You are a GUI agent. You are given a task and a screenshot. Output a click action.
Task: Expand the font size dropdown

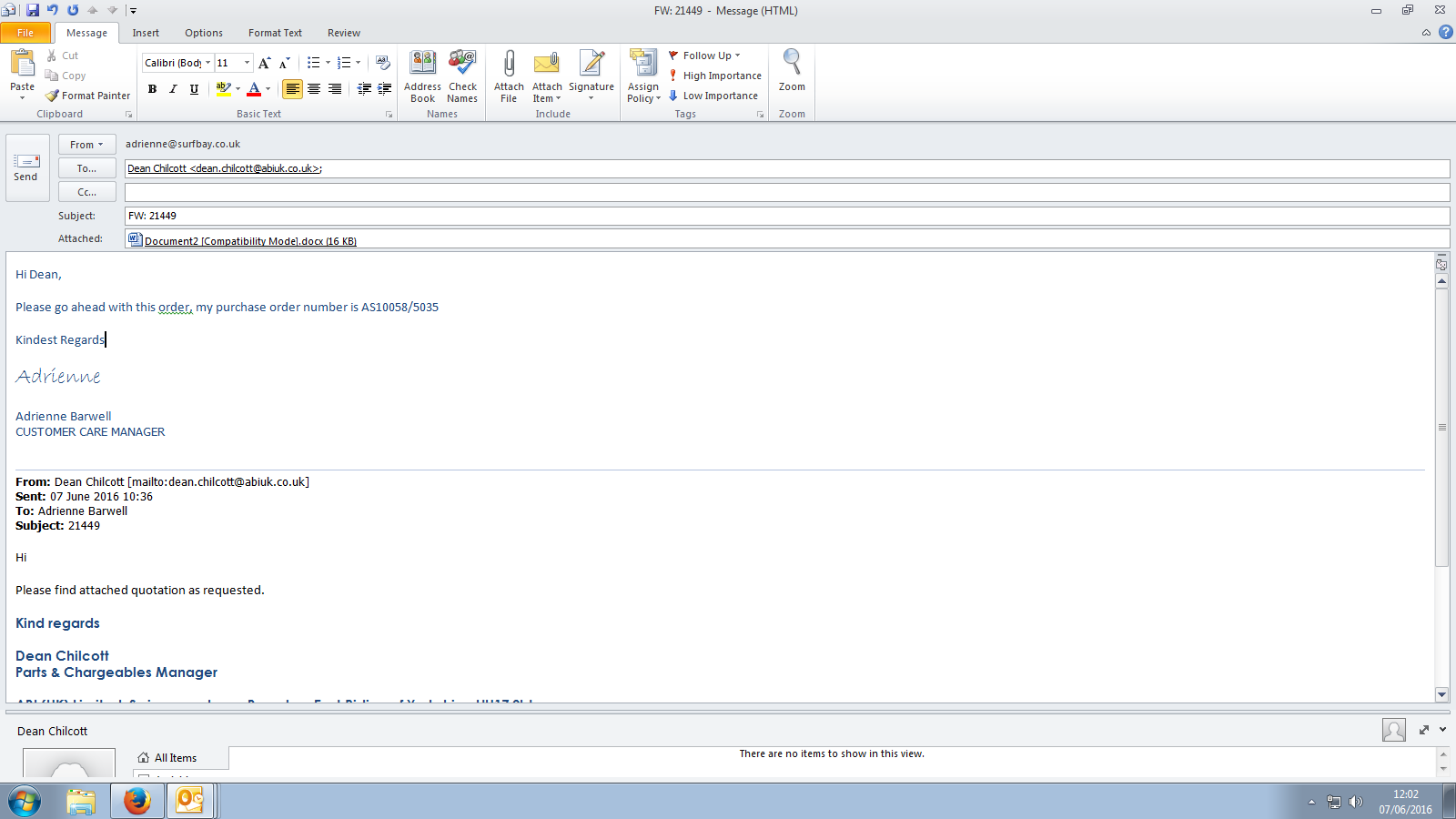(247, 63)
